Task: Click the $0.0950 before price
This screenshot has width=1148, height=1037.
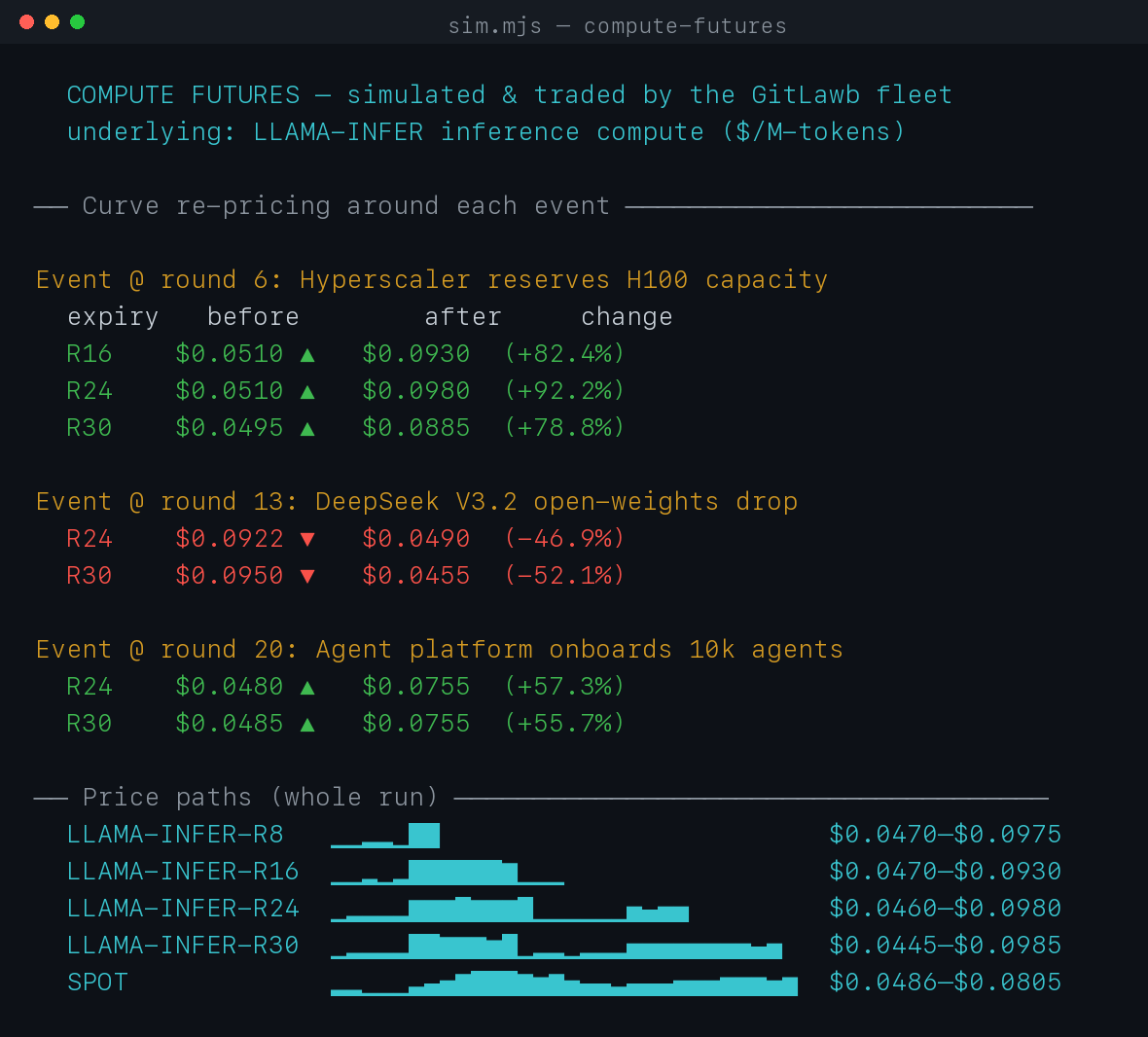Action: pos(230,576)
